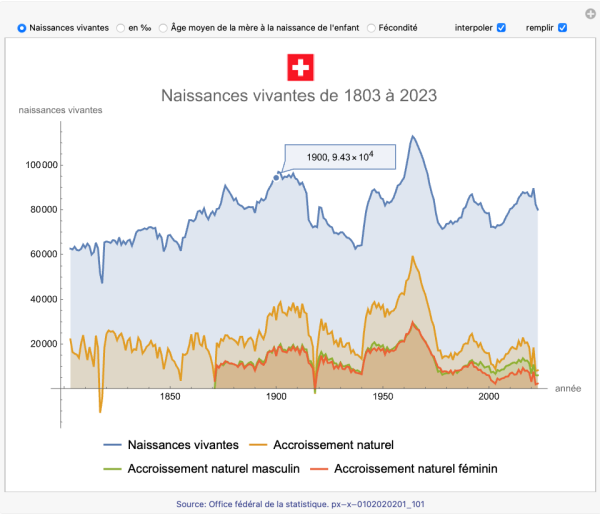
Task: Select the "en ‰" radio option
Action: pos(121,28)
